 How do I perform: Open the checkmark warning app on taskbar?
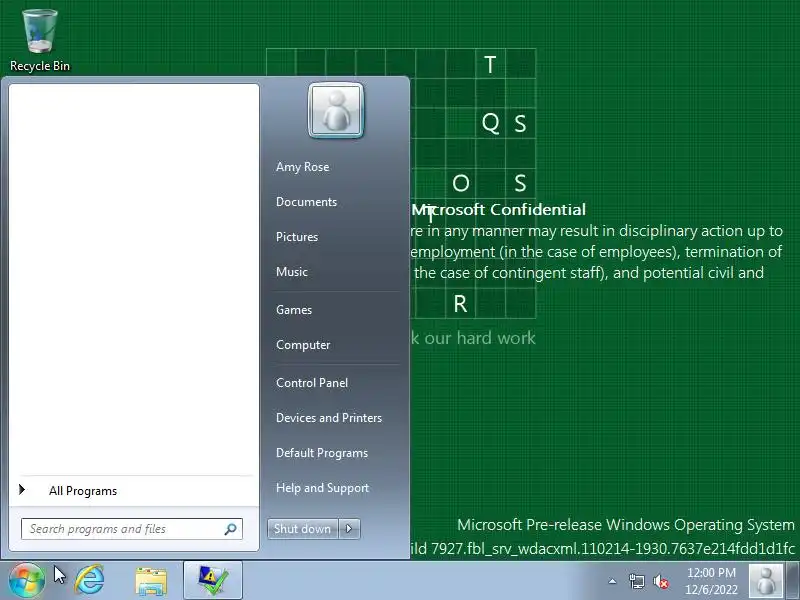click(213, 581)
